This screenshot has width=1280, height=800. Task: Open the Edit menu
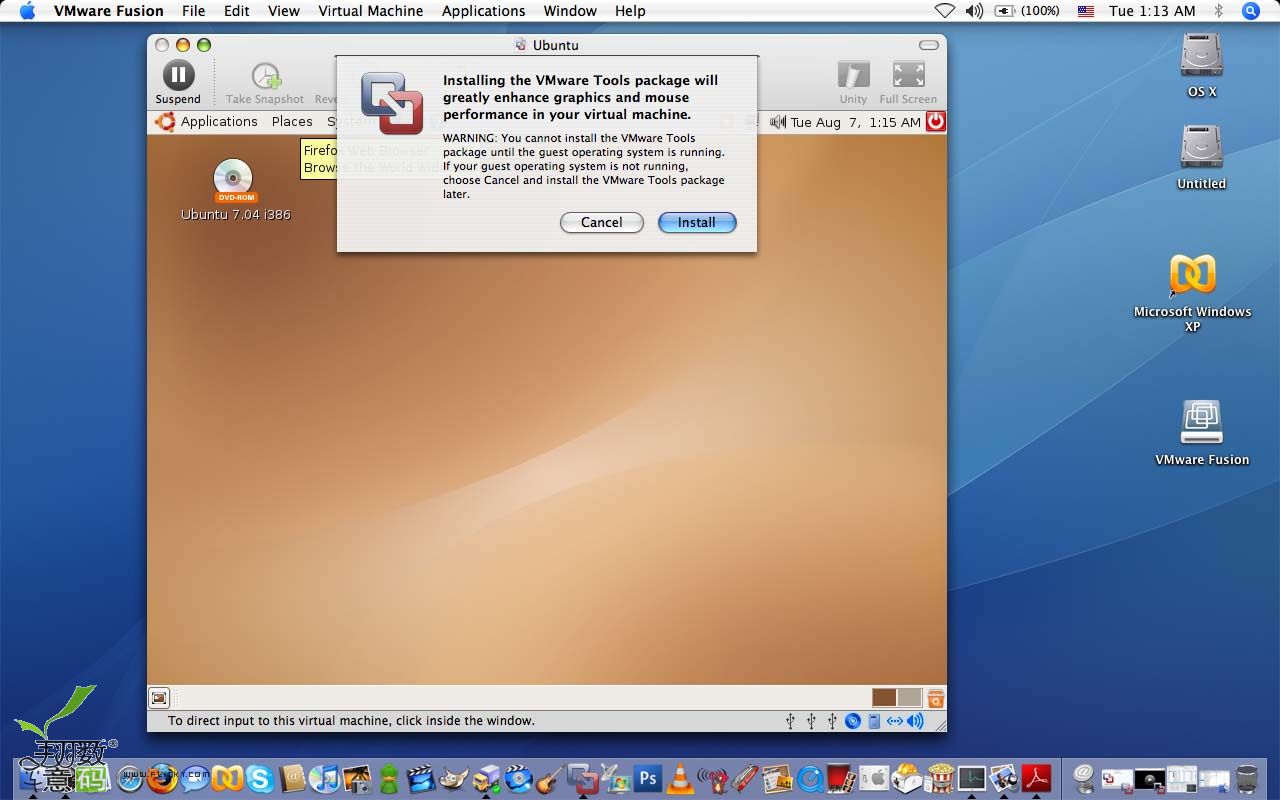pyautogui.click(x=237, y=11)
